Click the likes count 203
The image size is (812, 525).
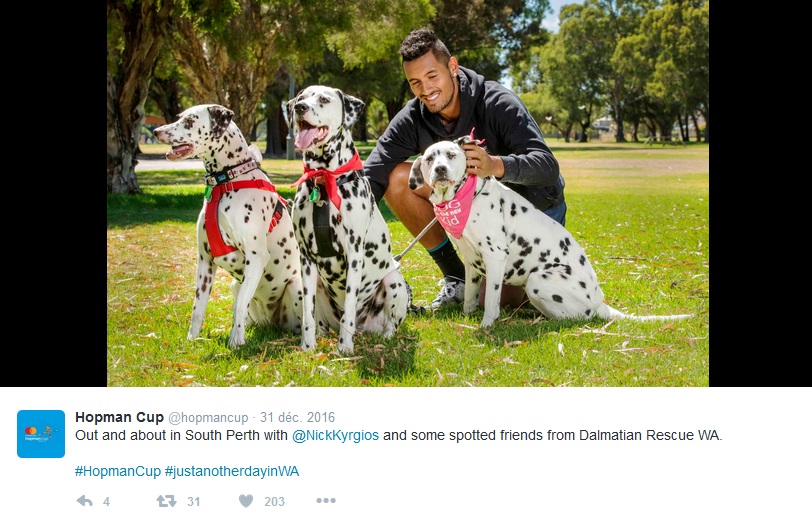pyautogui.click(x=274, y=501)
